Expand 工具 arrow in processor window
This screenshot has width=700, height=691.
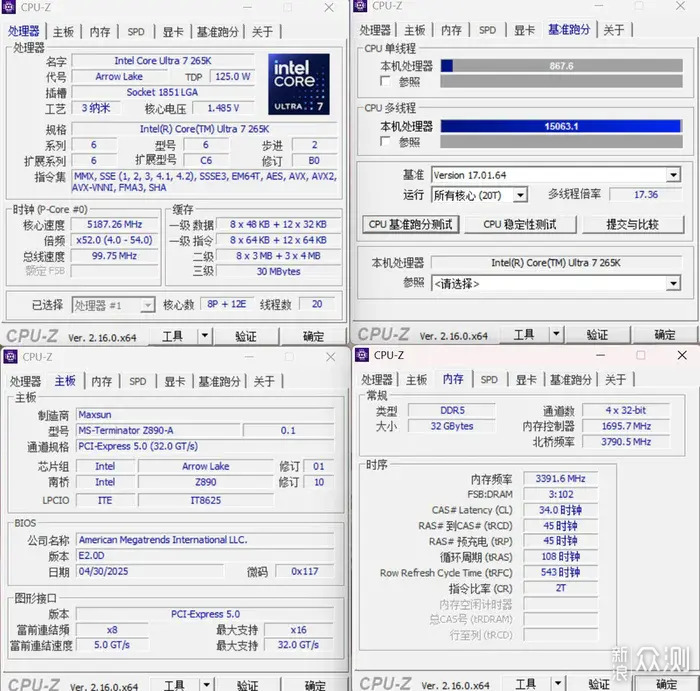click(x=204, y=336)
